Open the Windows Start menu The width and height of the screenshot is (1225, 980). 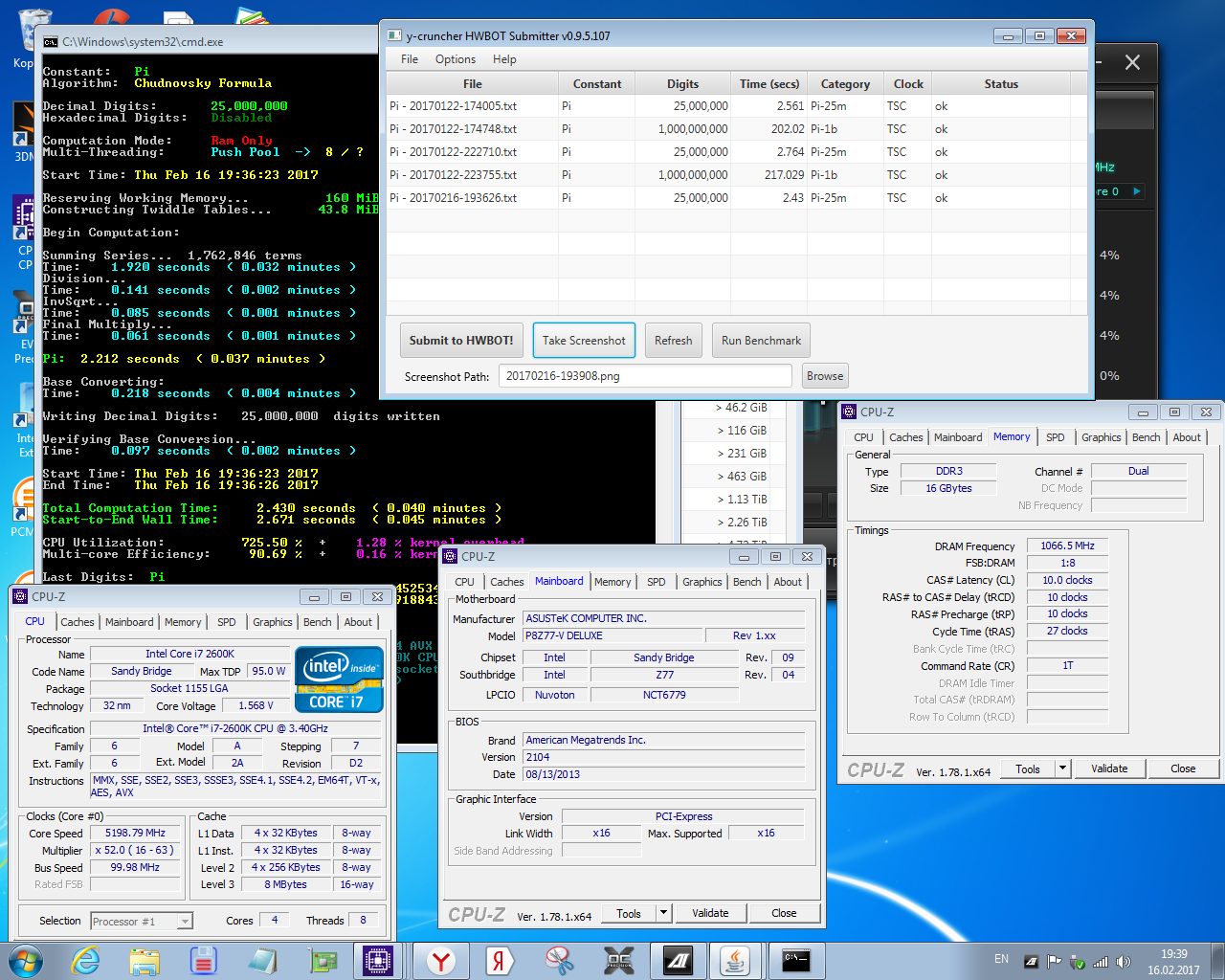click(26, 961)
